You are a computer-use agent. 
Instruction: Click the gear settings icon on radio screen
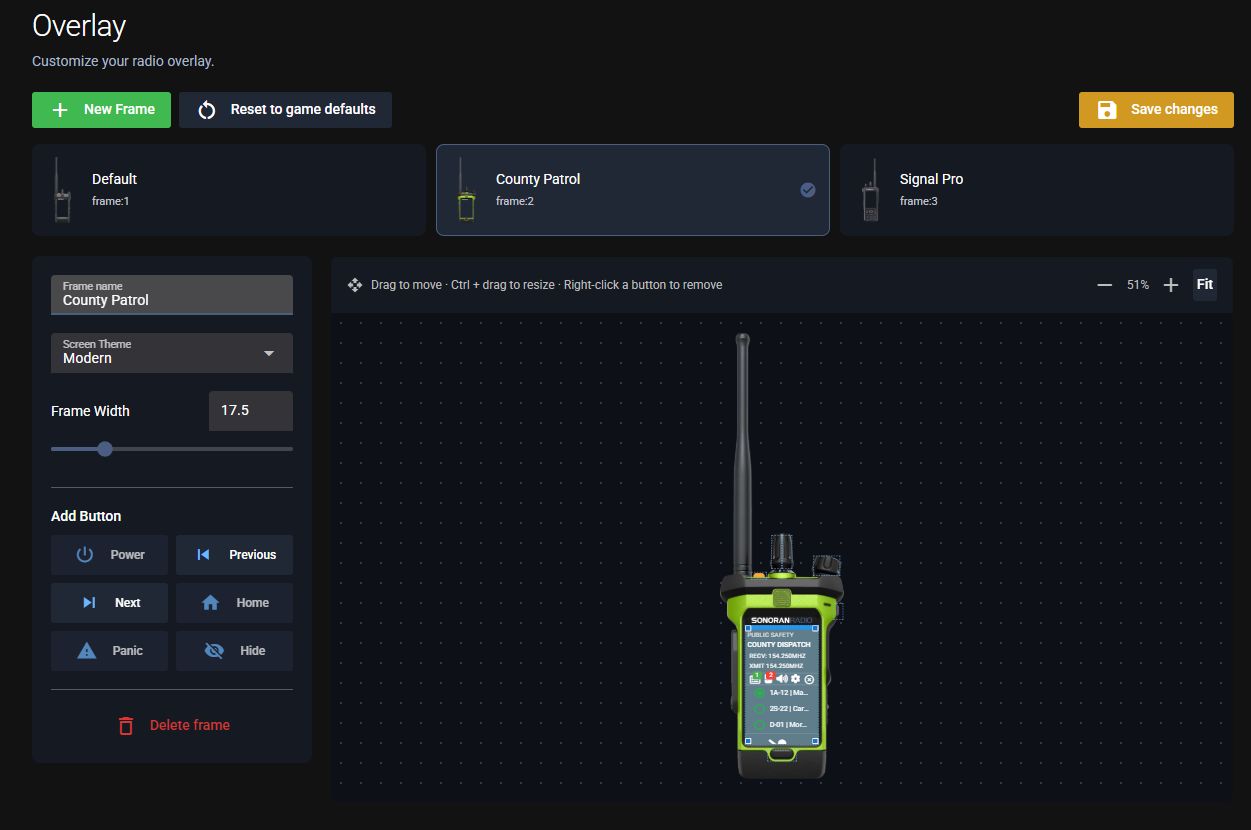tap(795, 679)
